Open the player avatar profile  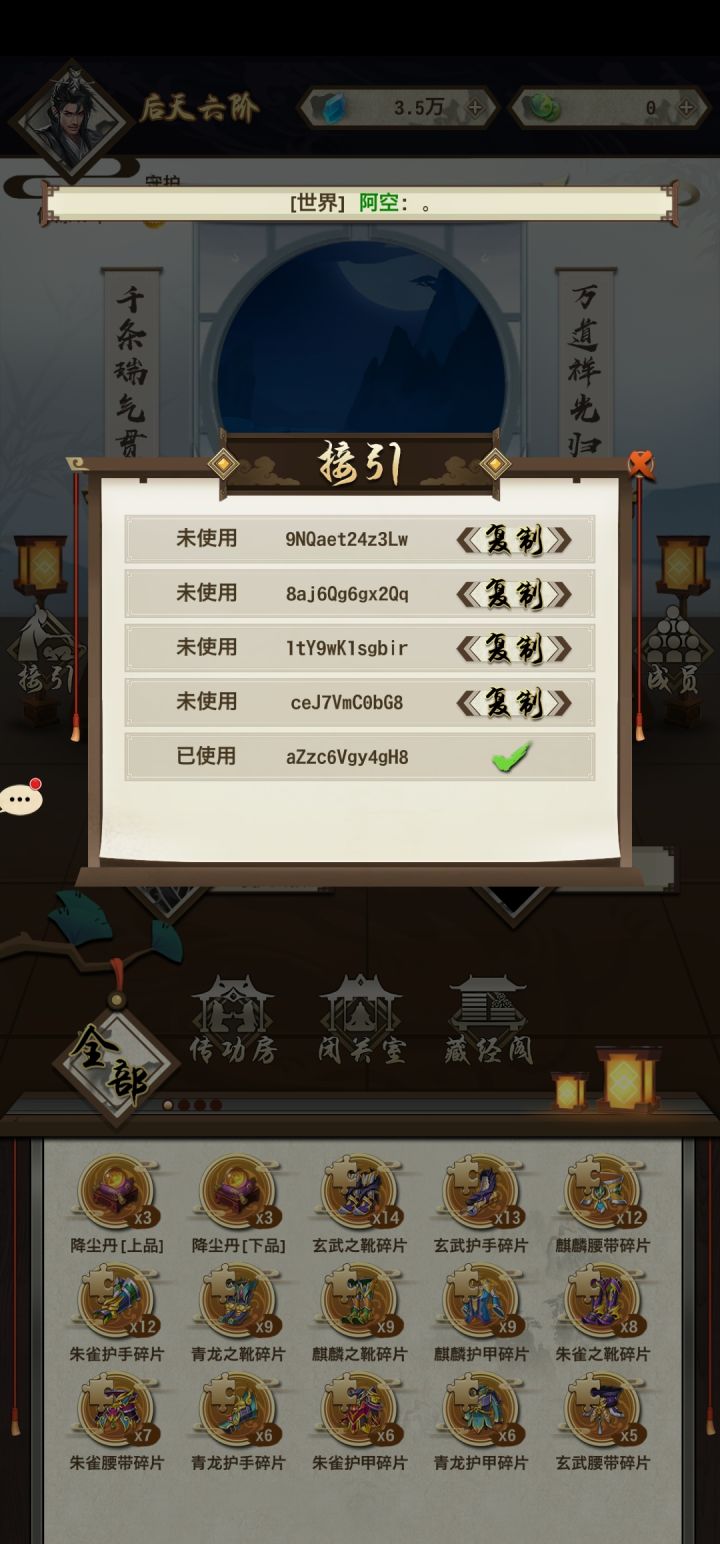[x=71, y=118]
